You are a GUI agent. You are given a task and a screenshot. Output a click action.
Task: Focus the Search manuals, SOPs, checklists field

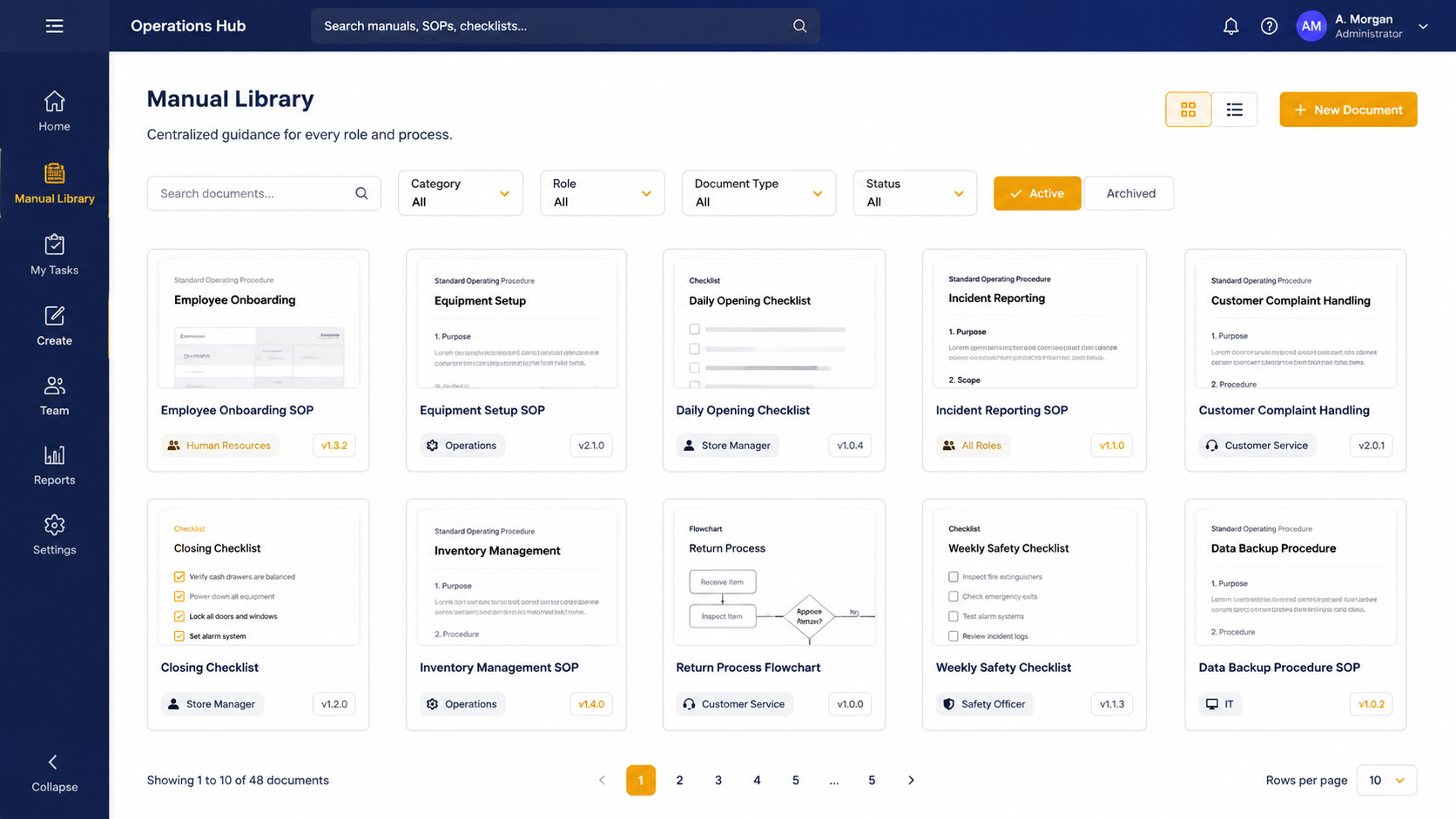565,26
